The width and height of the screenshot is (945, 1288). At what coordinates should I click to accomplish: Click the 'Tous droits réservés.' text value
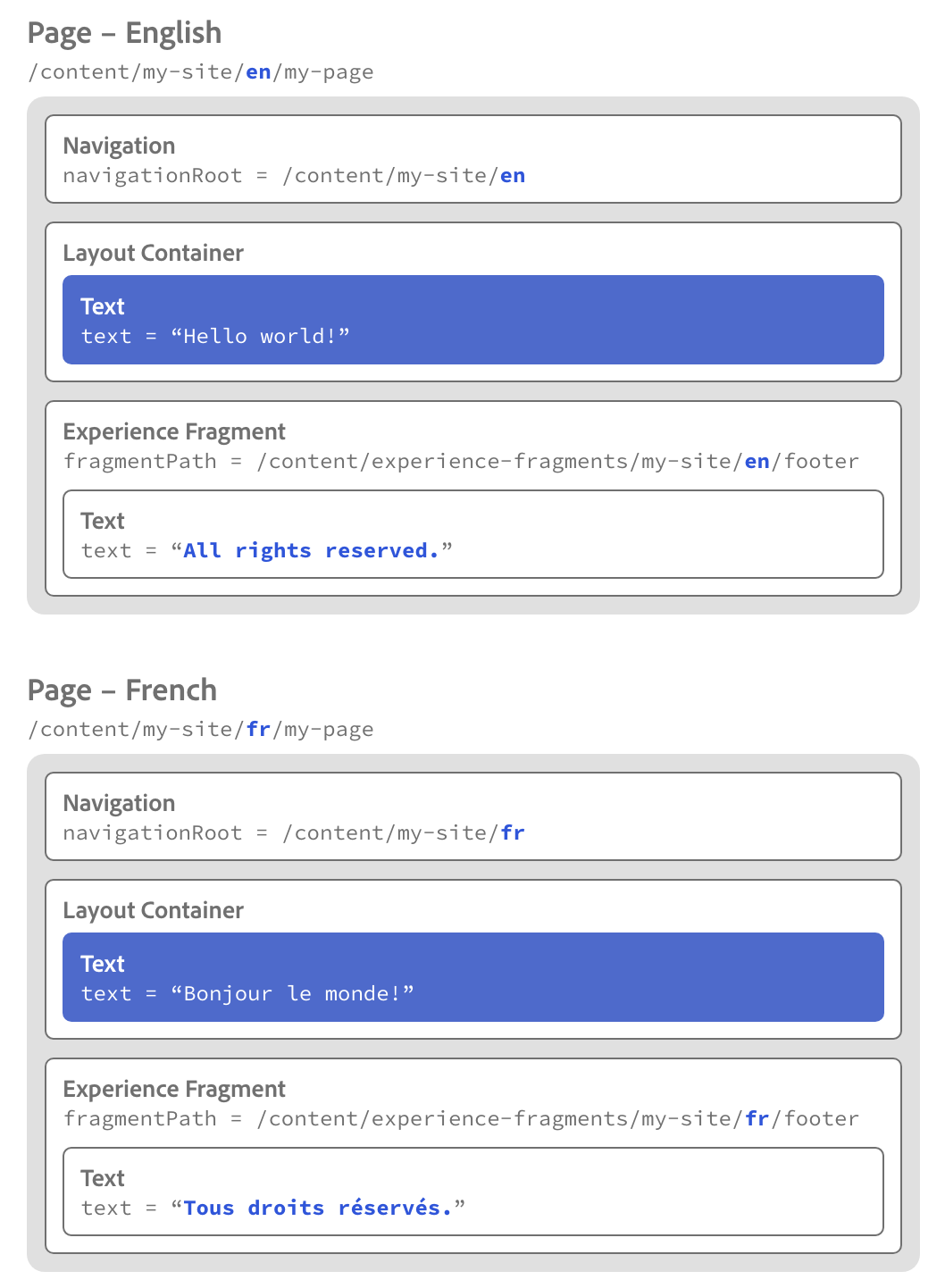click(318, 1209)
